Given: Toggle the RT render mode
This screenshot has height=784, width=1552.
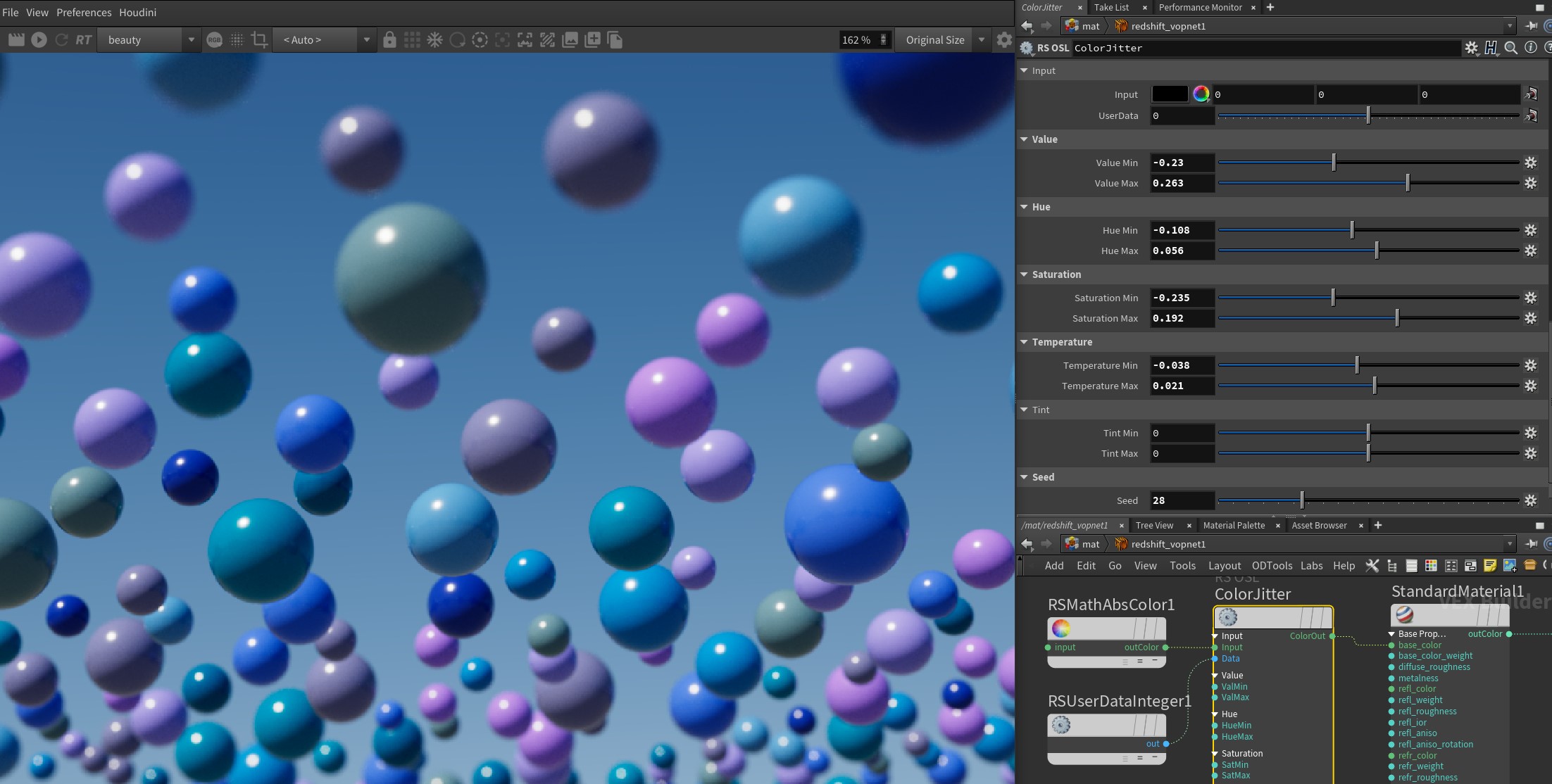Looking at the screenshot, I should (83, 40).
